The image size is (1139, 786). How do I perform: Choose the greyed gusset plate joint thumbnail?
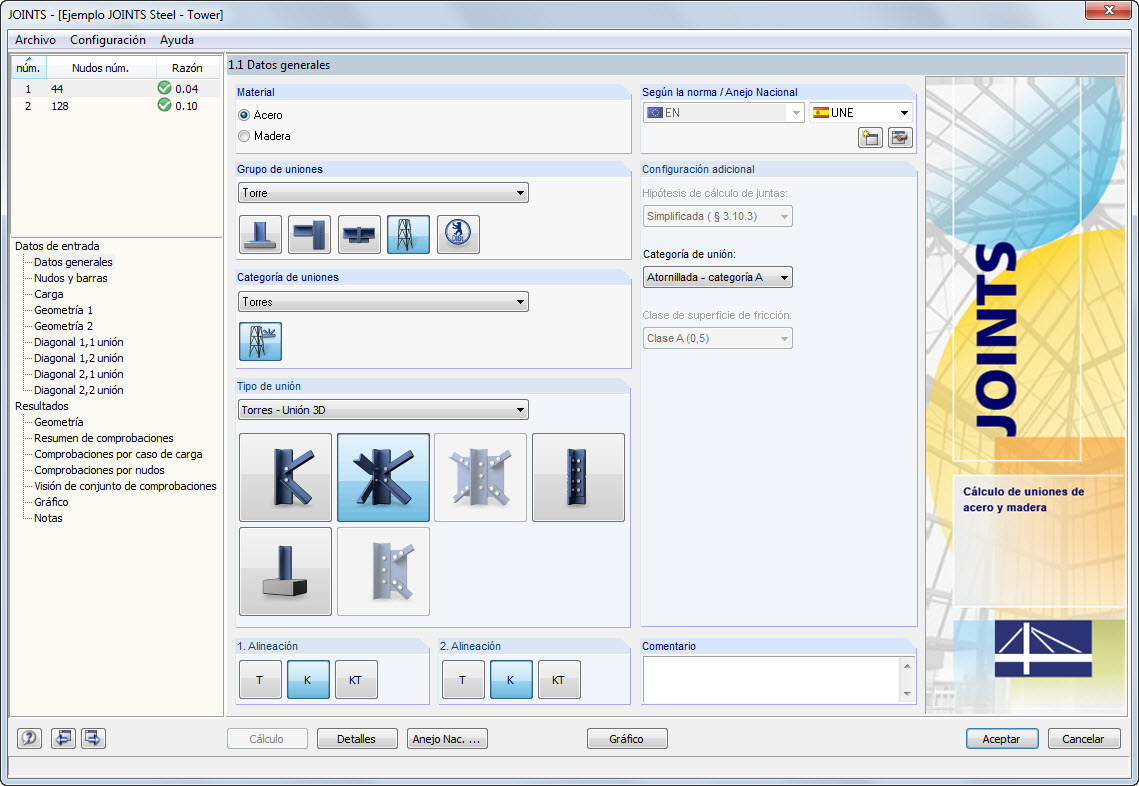480,477
